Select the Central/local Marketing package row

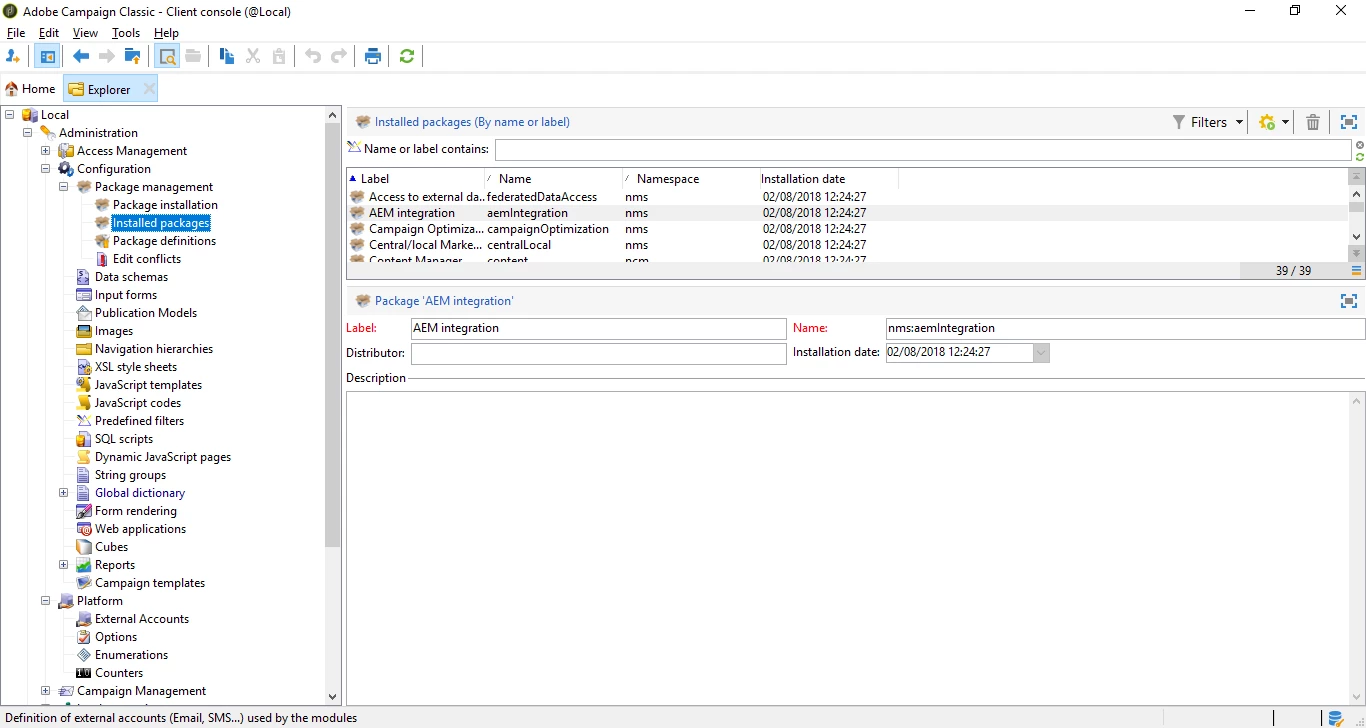[x=847, y=245]
